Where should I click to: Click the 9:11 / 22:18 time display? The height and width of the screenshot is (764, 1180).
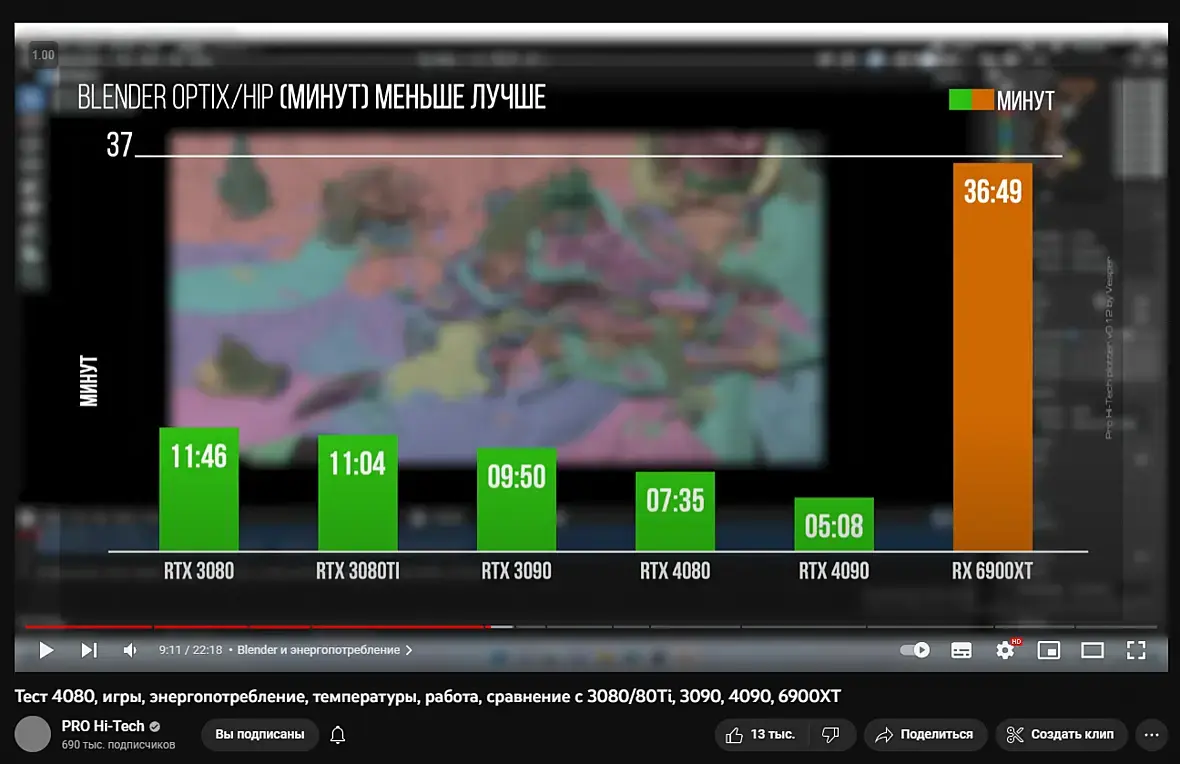pos(190,650)
